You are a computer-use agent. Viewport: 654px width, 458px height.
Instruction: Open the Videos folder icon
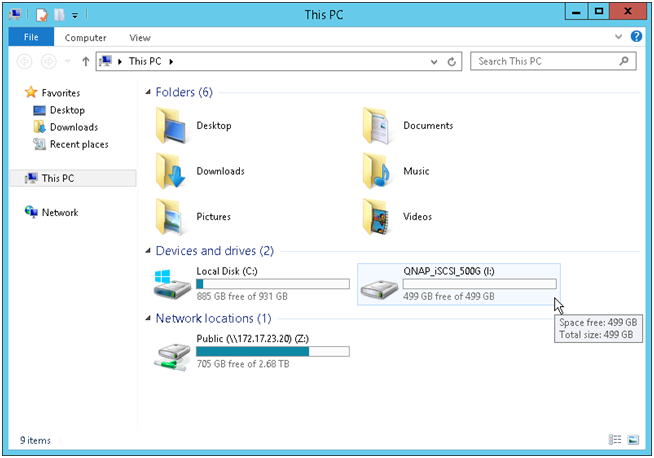[379, 216]
